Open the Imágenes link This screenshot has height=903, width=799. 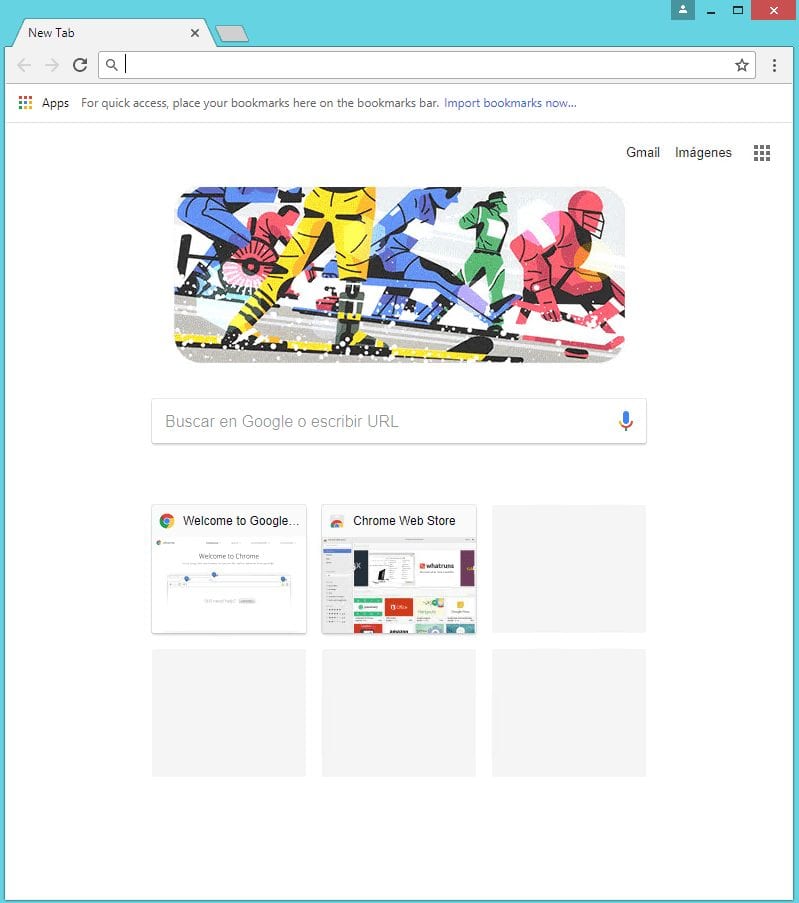click(703, 153)
